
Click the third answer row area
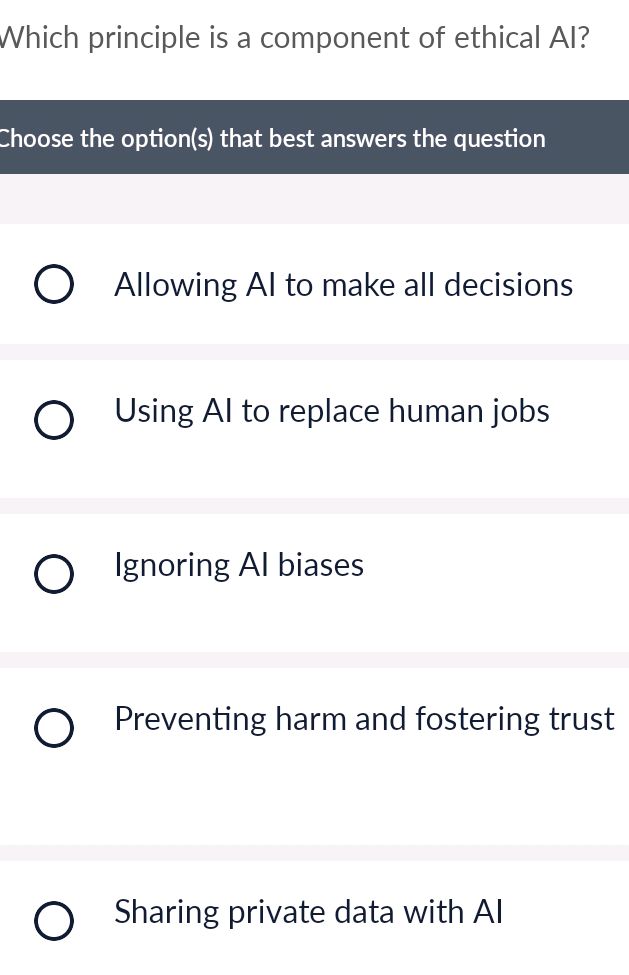[314, 574]
